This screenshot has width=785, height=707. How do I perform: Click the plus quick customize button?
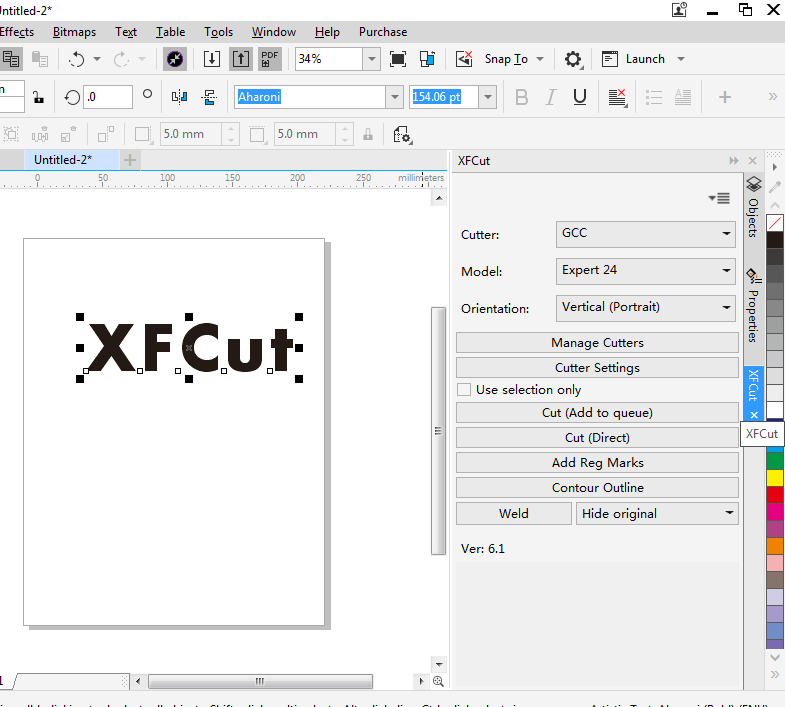coord(724,97)
